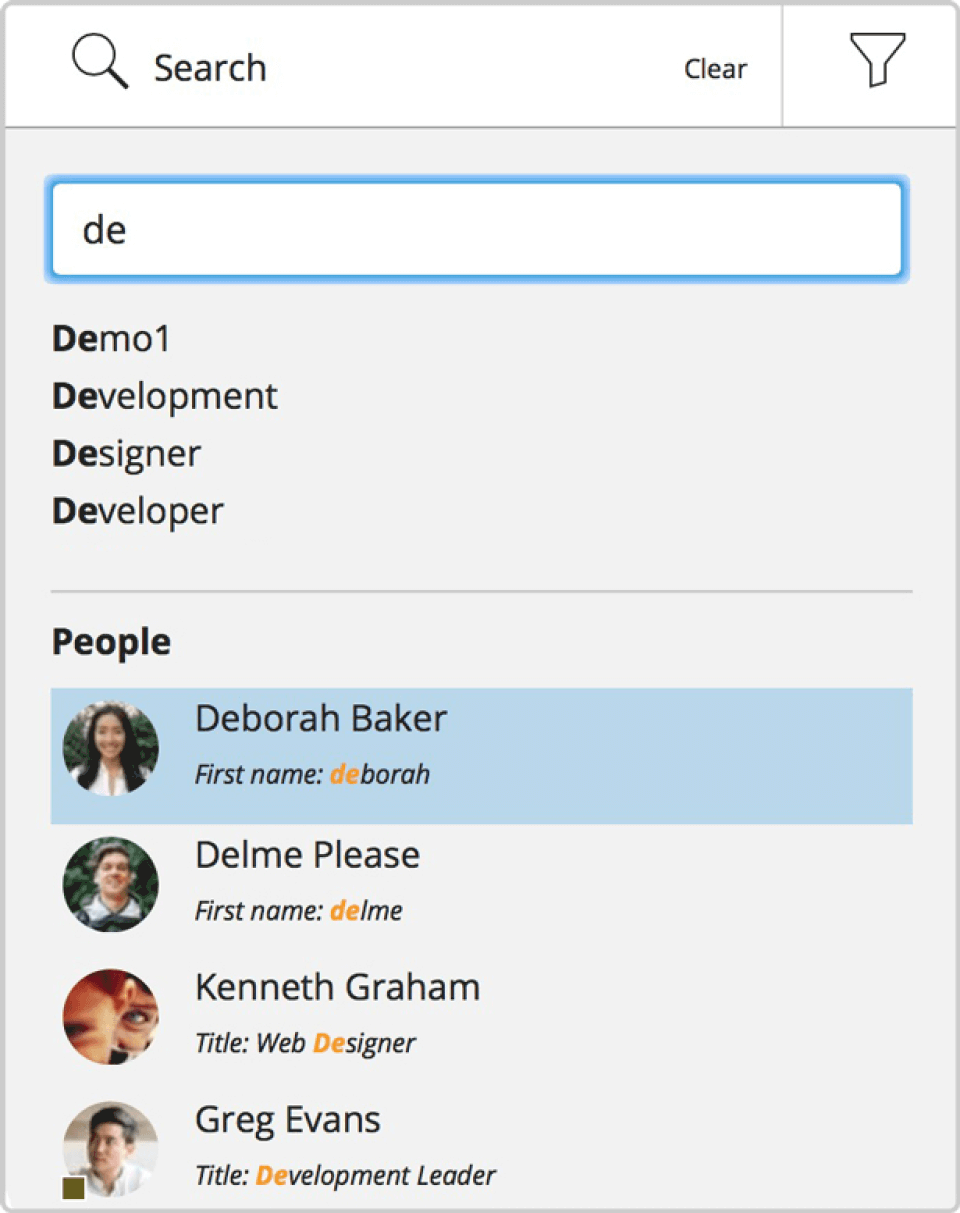Choose the Development suggestion
Viewport: 960px width, 1213px height.
pos(165,397)
